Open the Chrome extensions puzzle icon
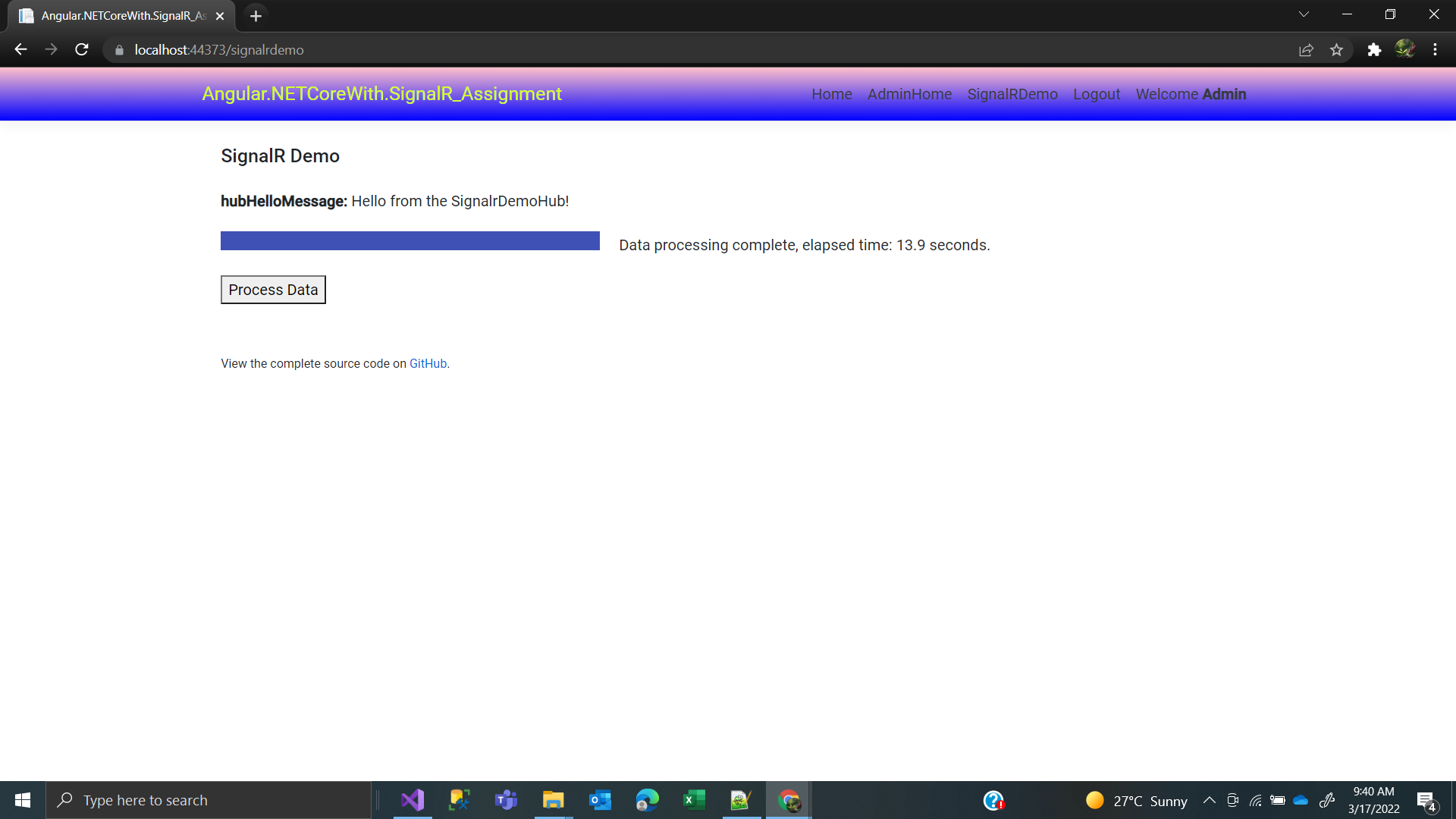Image resolution: width=1456 pixels, height=819 pixels. tap(1374, 50)
